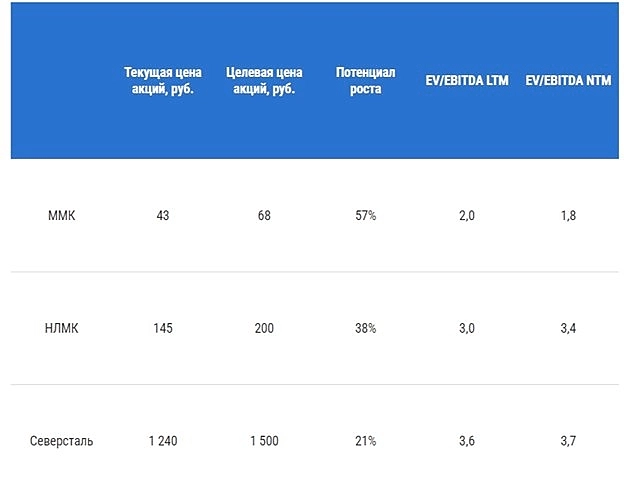Click the "Текущая цена акций, руб." column header
The image size is (624, 491).
point(163,81)
